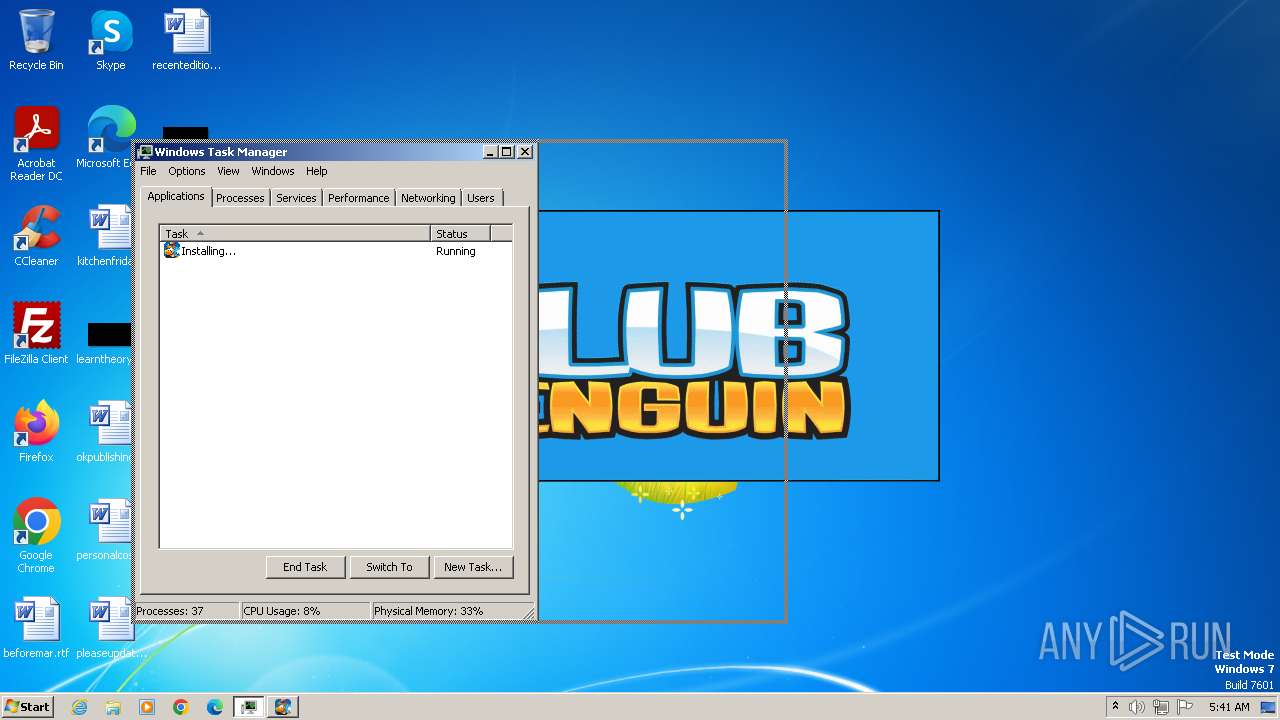Sort by the Task column header
1280x720 pixels.
[x=295, y=233]
